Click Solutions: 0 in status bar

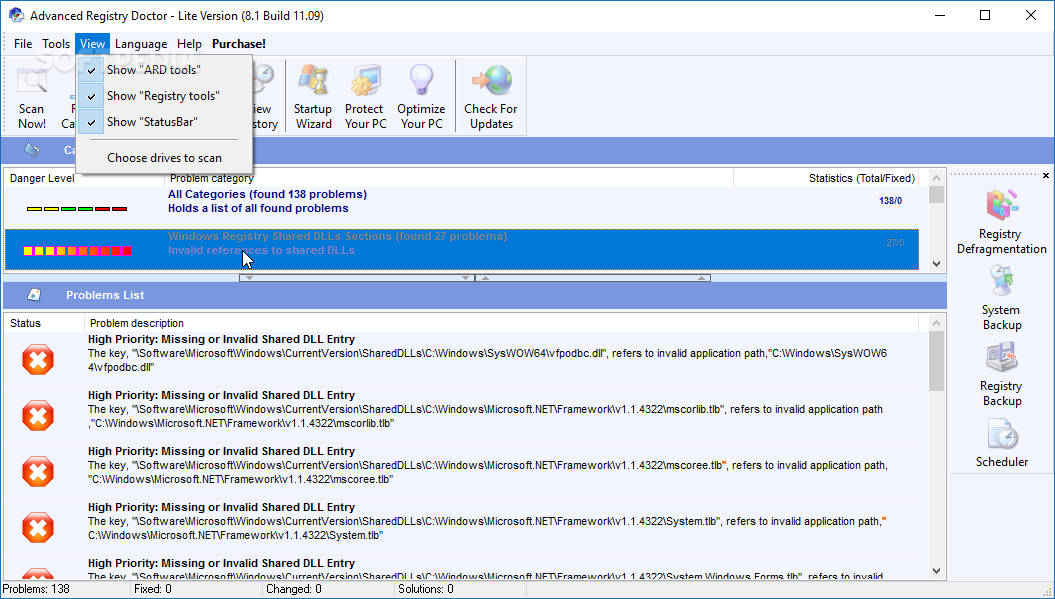pos(426,589)
